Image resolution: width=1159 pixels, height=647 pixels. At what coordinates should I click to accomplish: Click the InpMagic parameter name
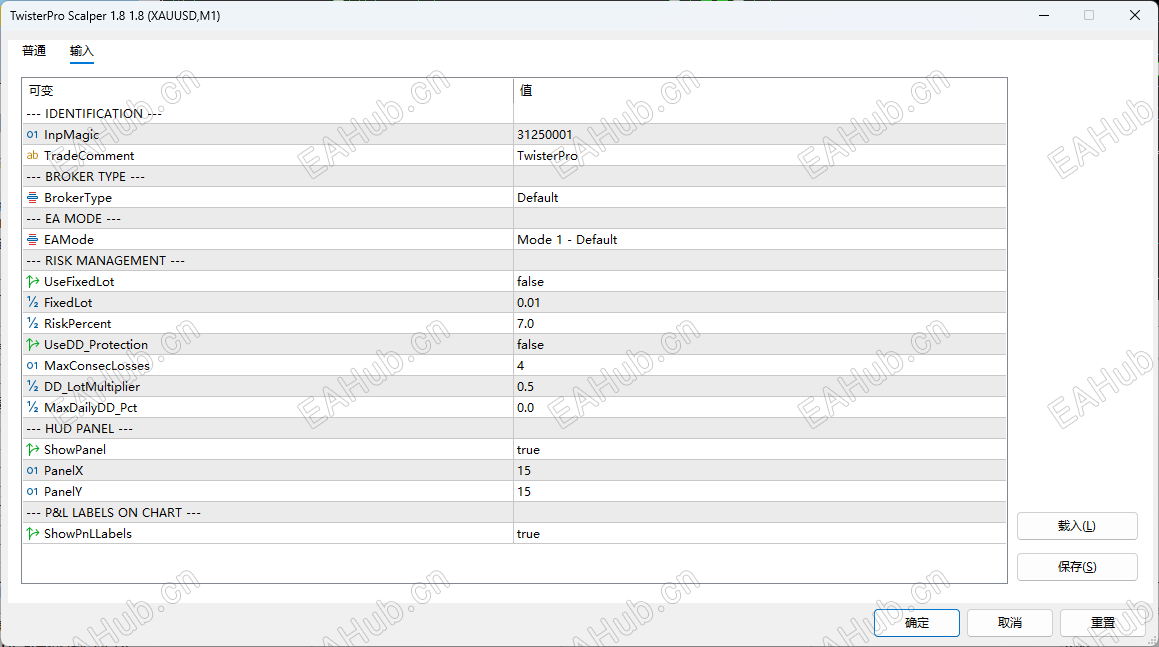coord(71,135)
